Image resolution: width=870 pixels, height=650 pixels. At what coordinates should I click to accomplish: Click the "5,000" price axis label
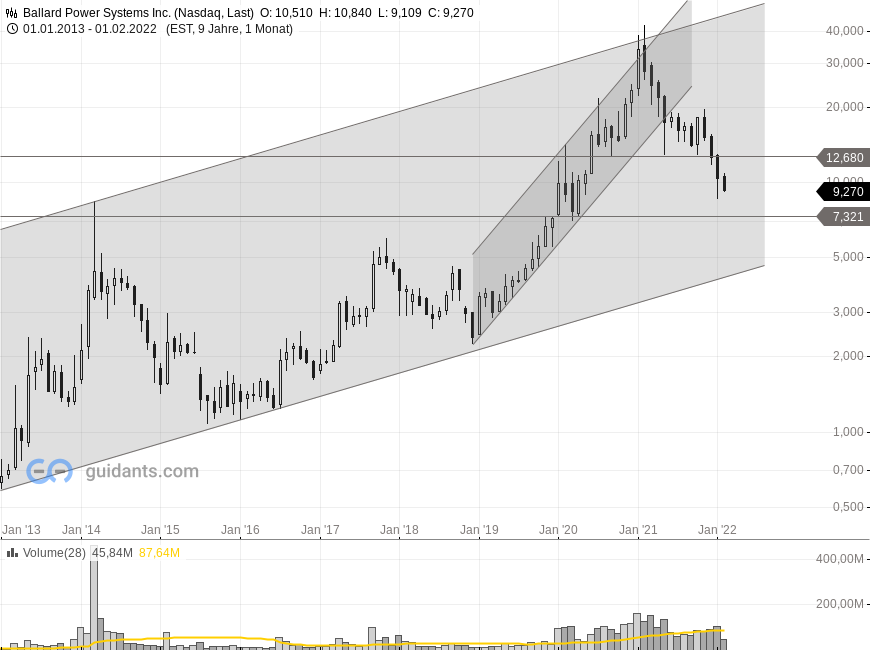coord(848,257)
